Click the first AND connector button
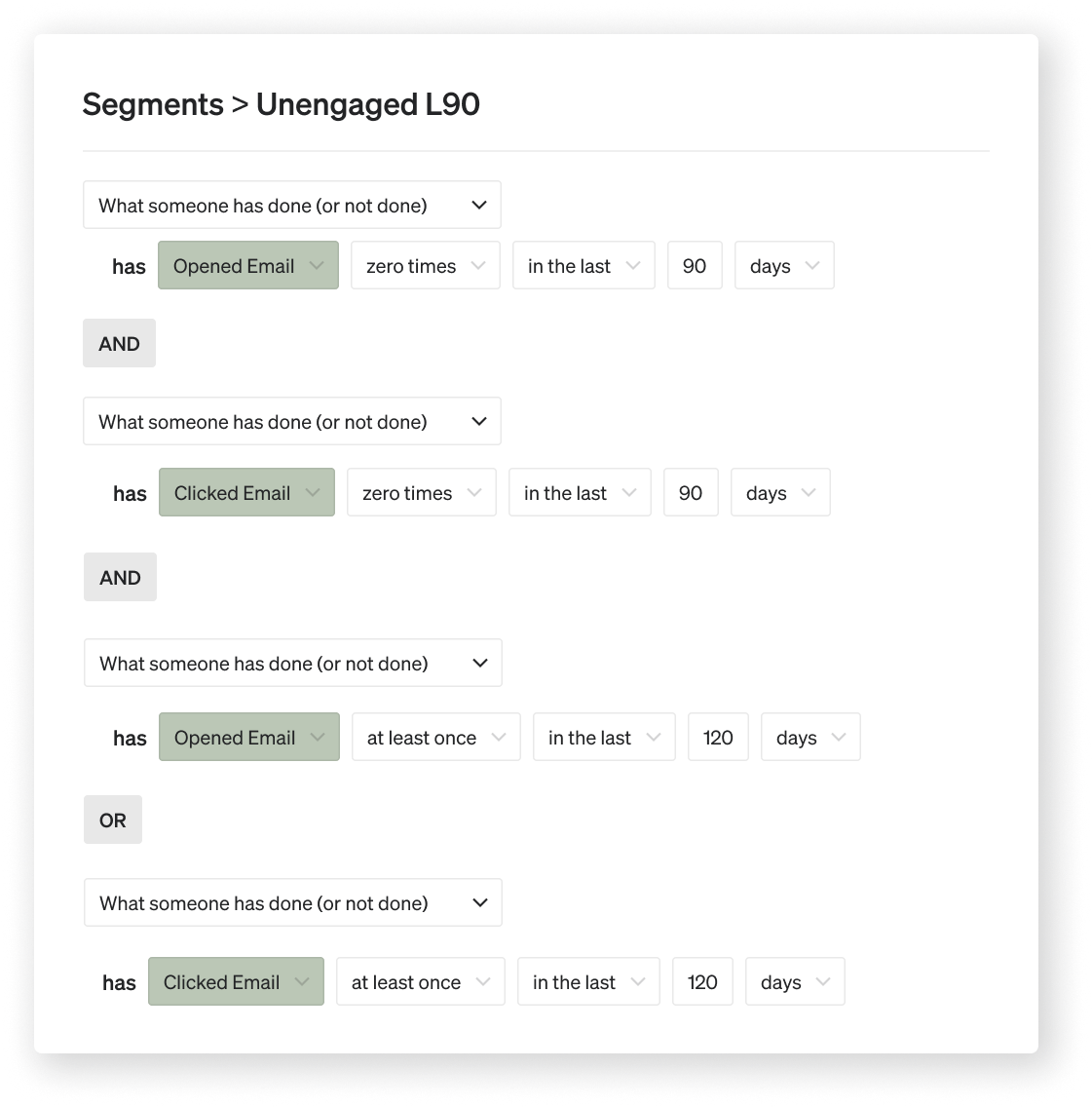 (x=119, y=343)
